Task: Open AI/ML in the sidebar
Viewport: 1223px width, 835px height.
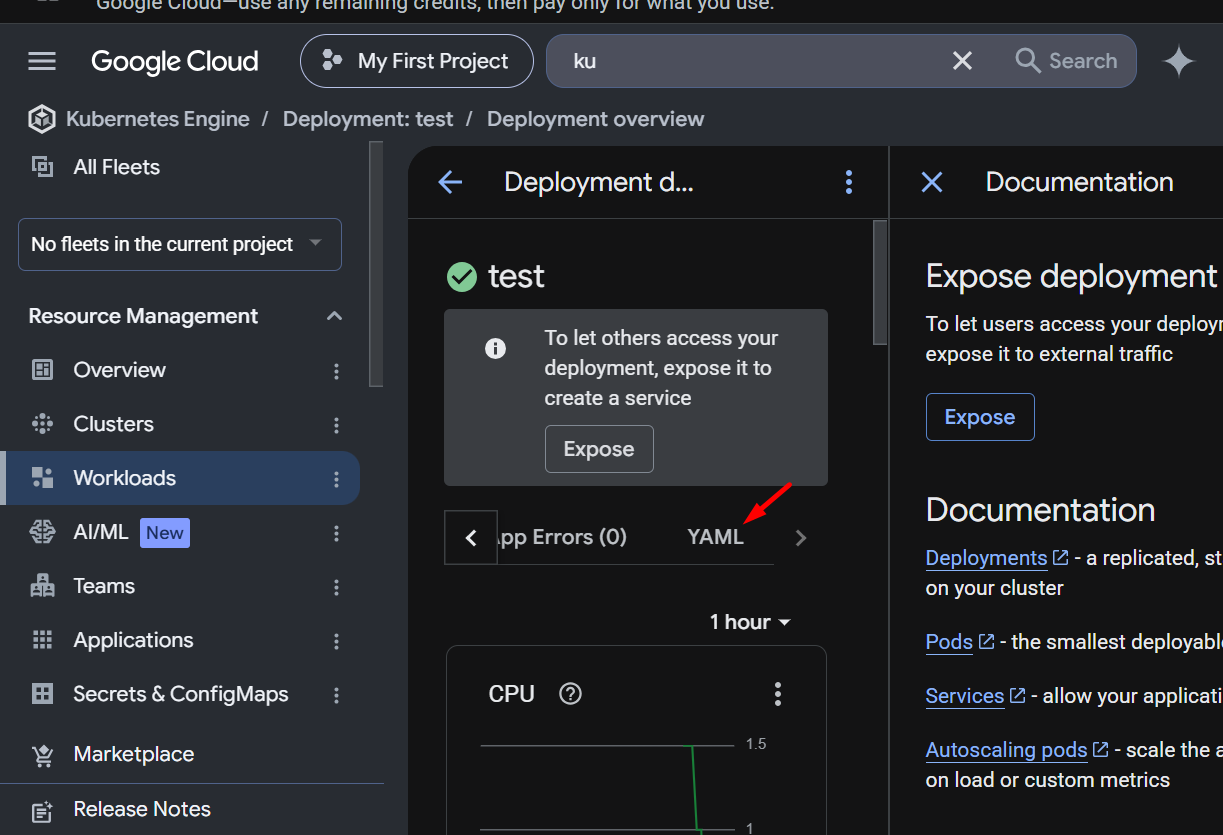Action: pyautogui.click(x=101, y=532)
